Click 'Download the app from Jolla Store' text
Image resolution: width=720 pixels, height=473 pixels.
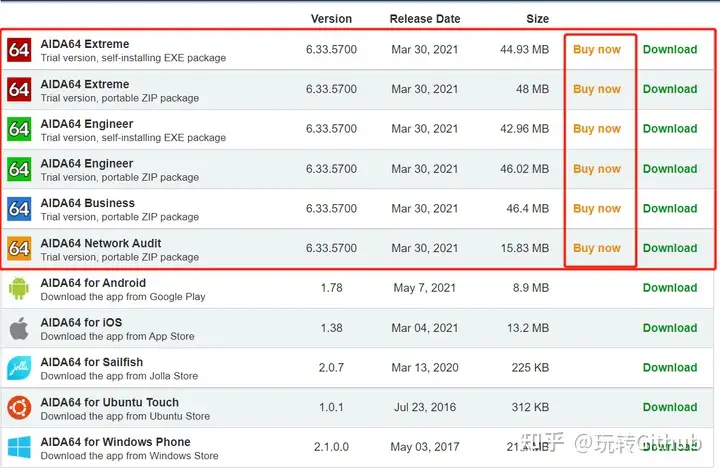point(119,376)
